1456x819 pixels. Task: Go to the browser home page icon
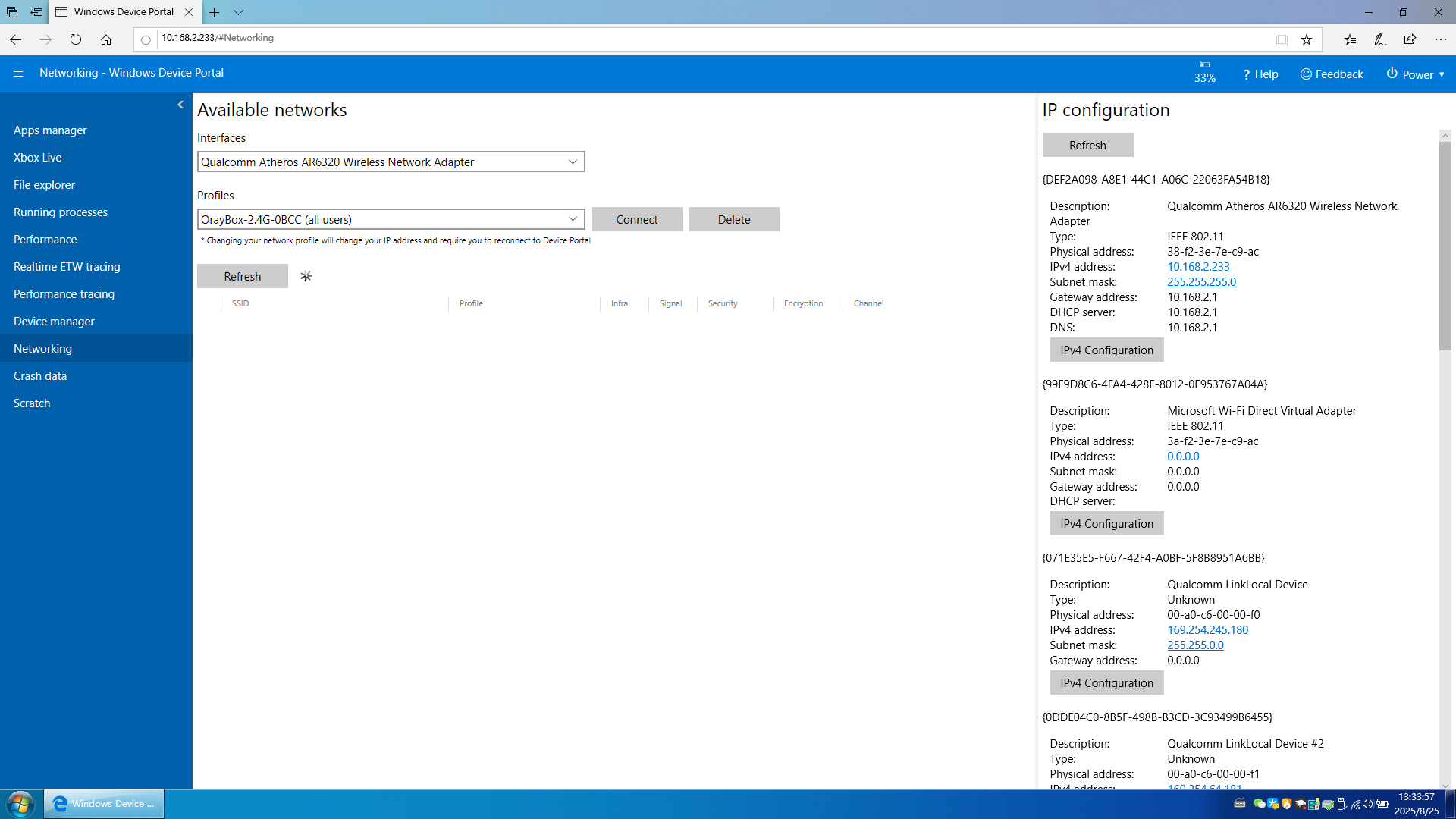point(106,39)
